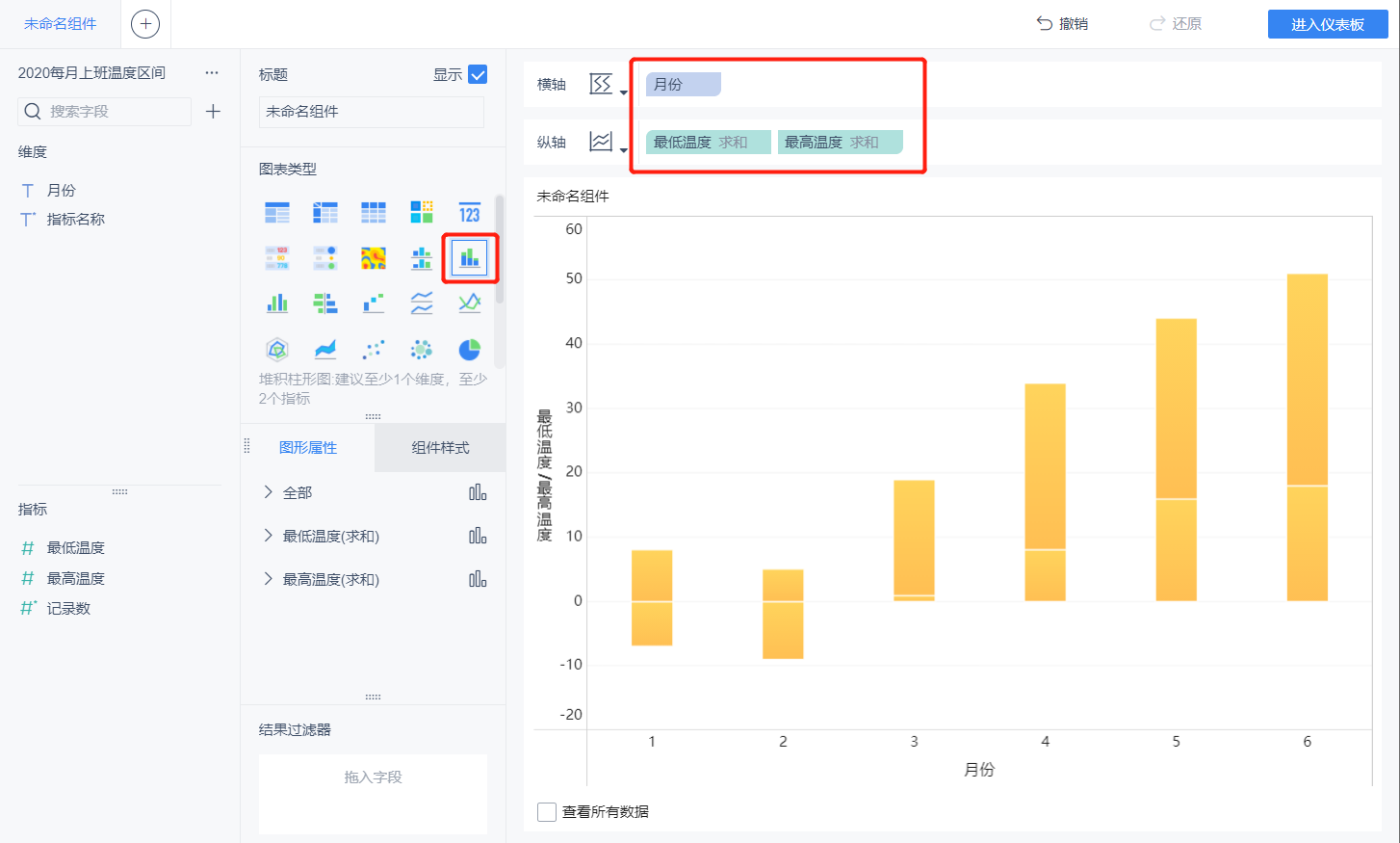This screenshot has height=843, width=1400.
Task: Click the negative segment of the month 2 bar
Action: click(783, 630)
